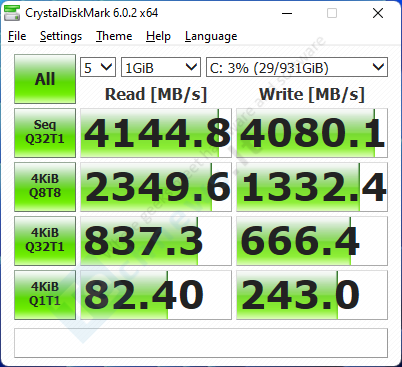The height and width of the screenshot is (367, 402).
Task: Click the Seq read result 4144.8
Action: coord(156,133)
